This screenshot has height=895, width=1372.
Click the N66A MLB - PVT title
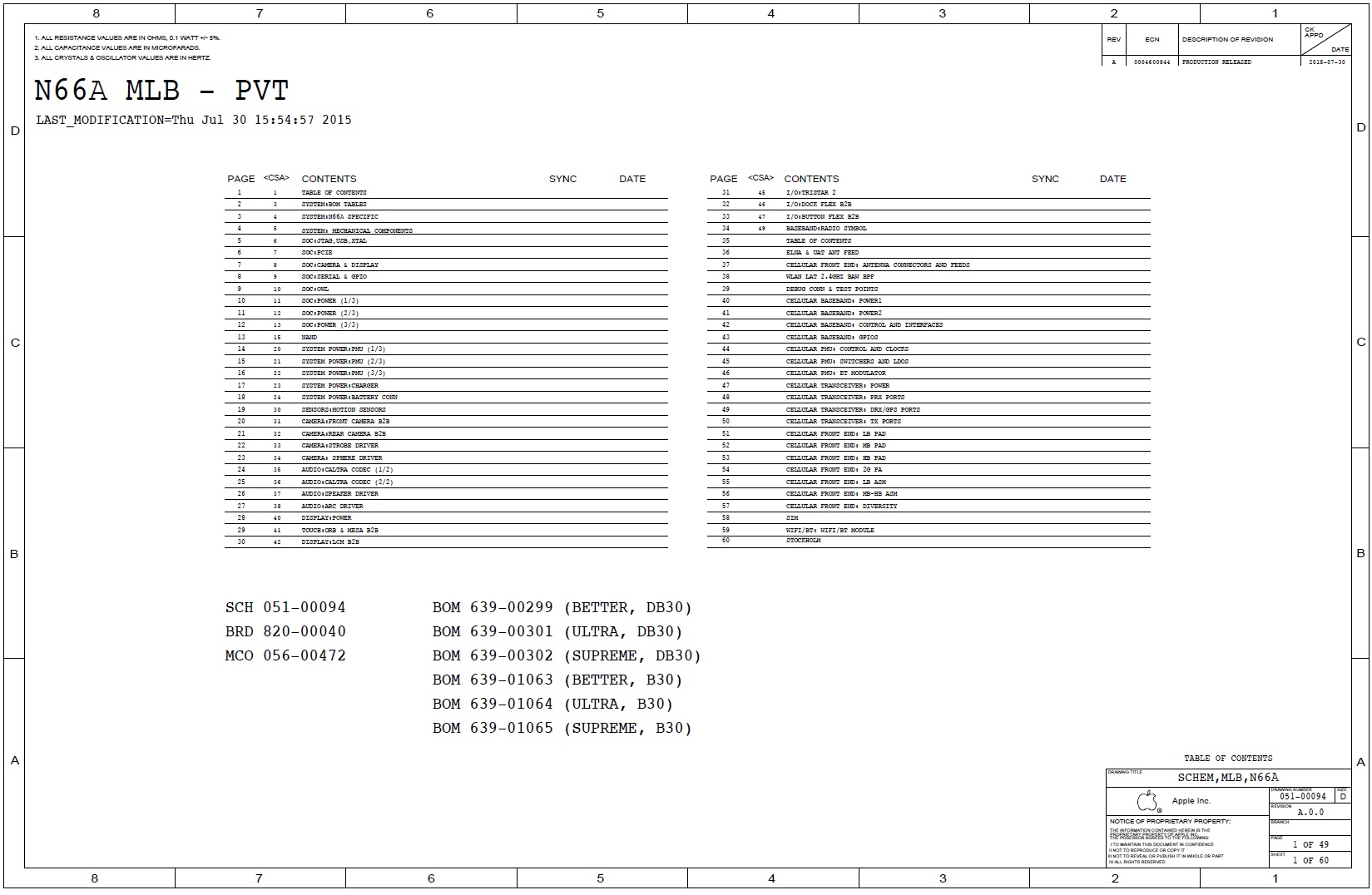pos(161,90)
